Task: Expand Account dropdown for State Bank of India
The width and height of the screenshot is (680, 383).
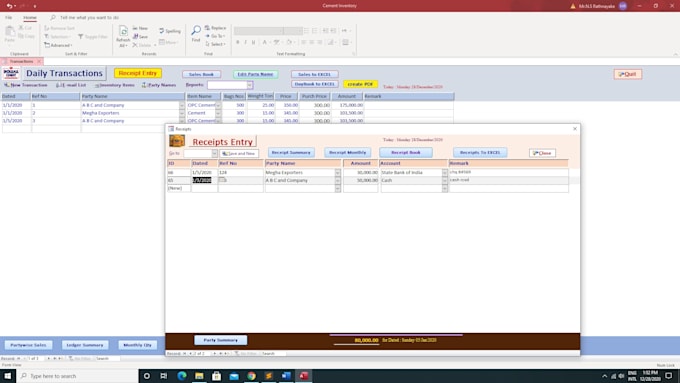Action: tap(445, 173)
